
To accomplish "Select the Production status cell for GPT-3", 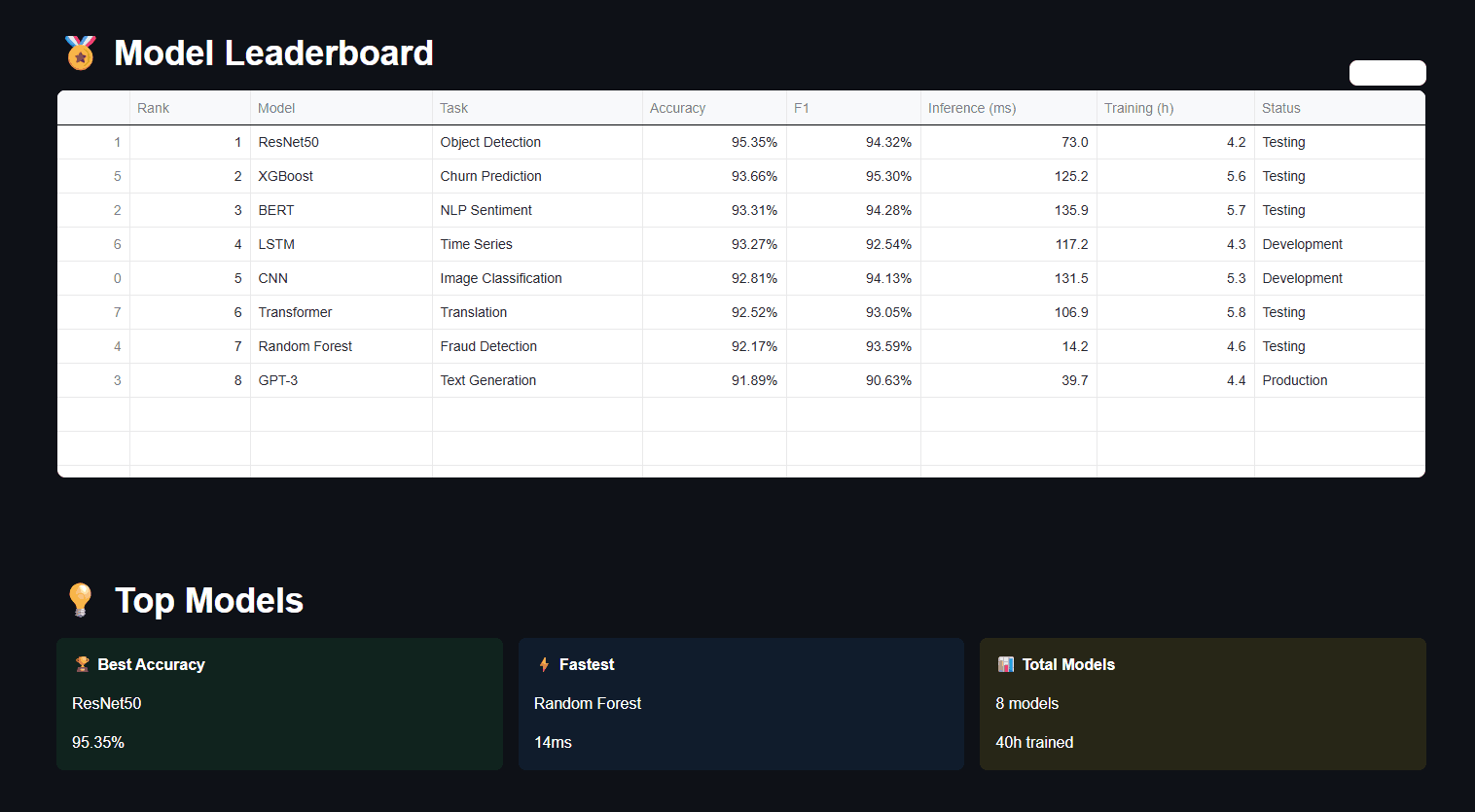I will pyautogui.click(x=1339, y=380).
